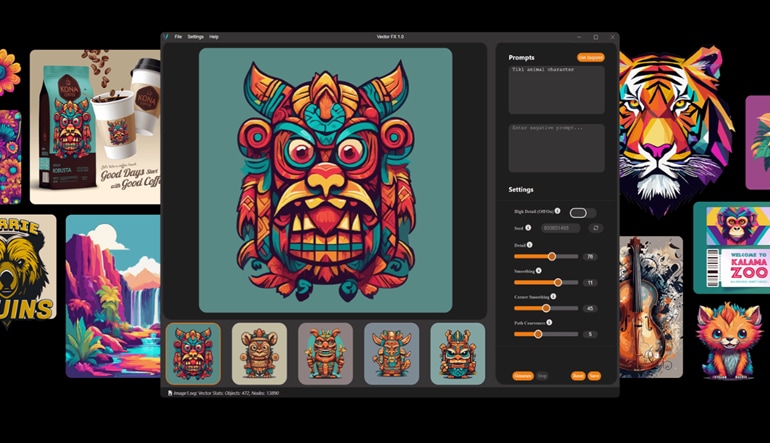Click the negative prompt text box
The width and height of the screenshot is (770, 443).
coord(556,148)
